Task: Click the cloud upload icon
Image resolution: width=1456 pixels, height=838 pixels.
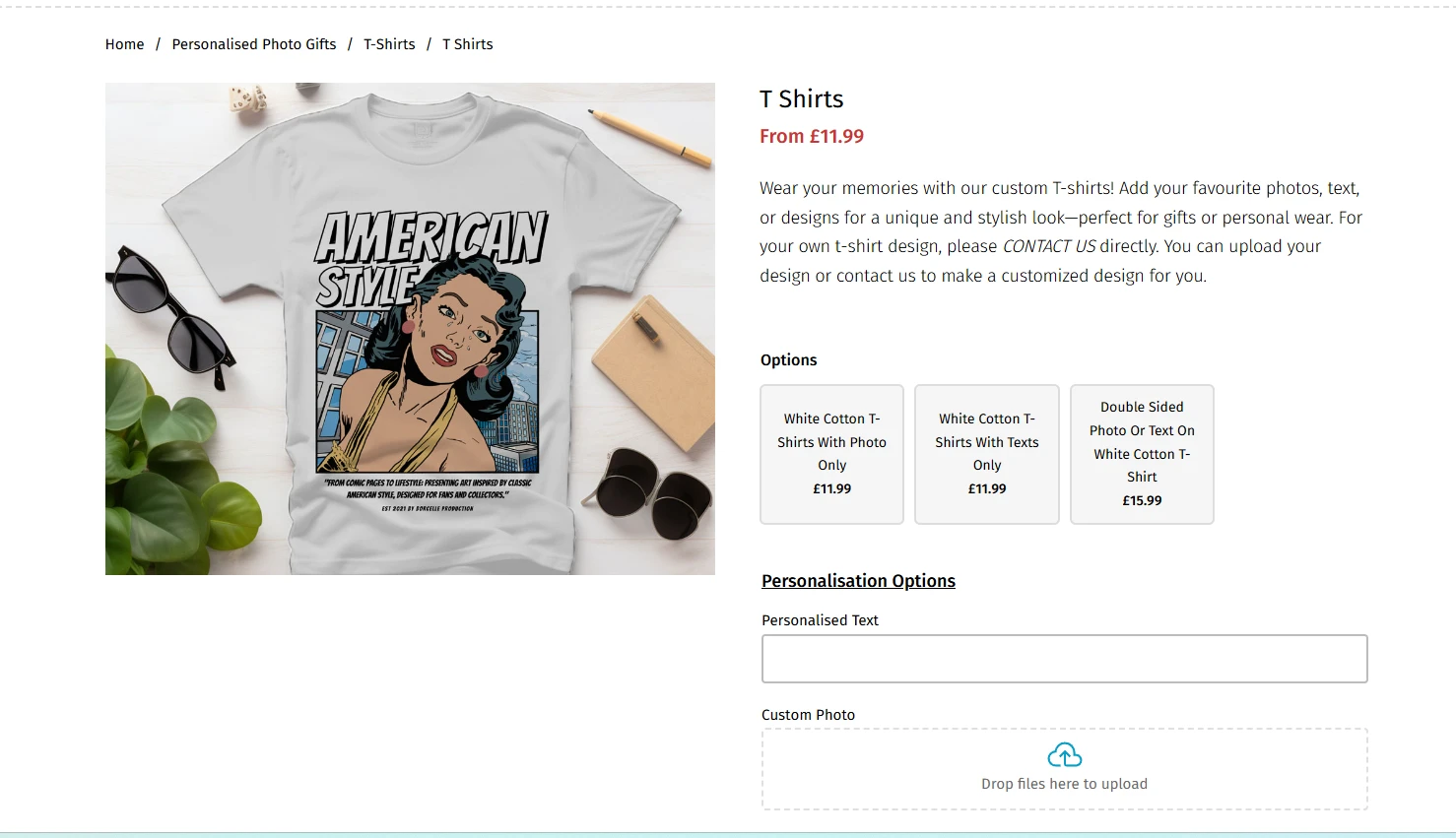Action: (x=1064, y=755)
